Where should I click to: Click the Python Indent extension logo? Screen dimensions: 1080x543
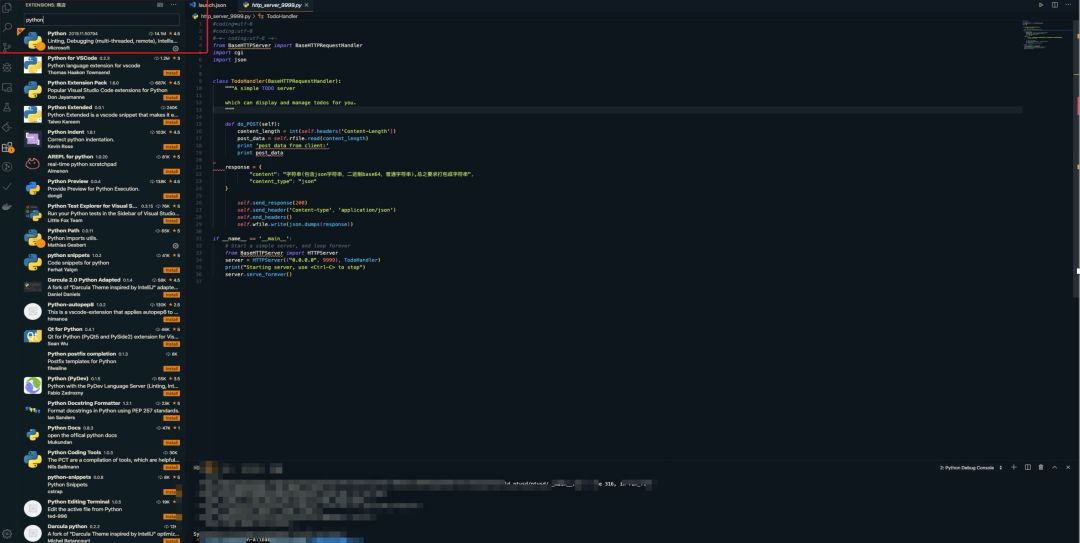(x=32, y=139)
